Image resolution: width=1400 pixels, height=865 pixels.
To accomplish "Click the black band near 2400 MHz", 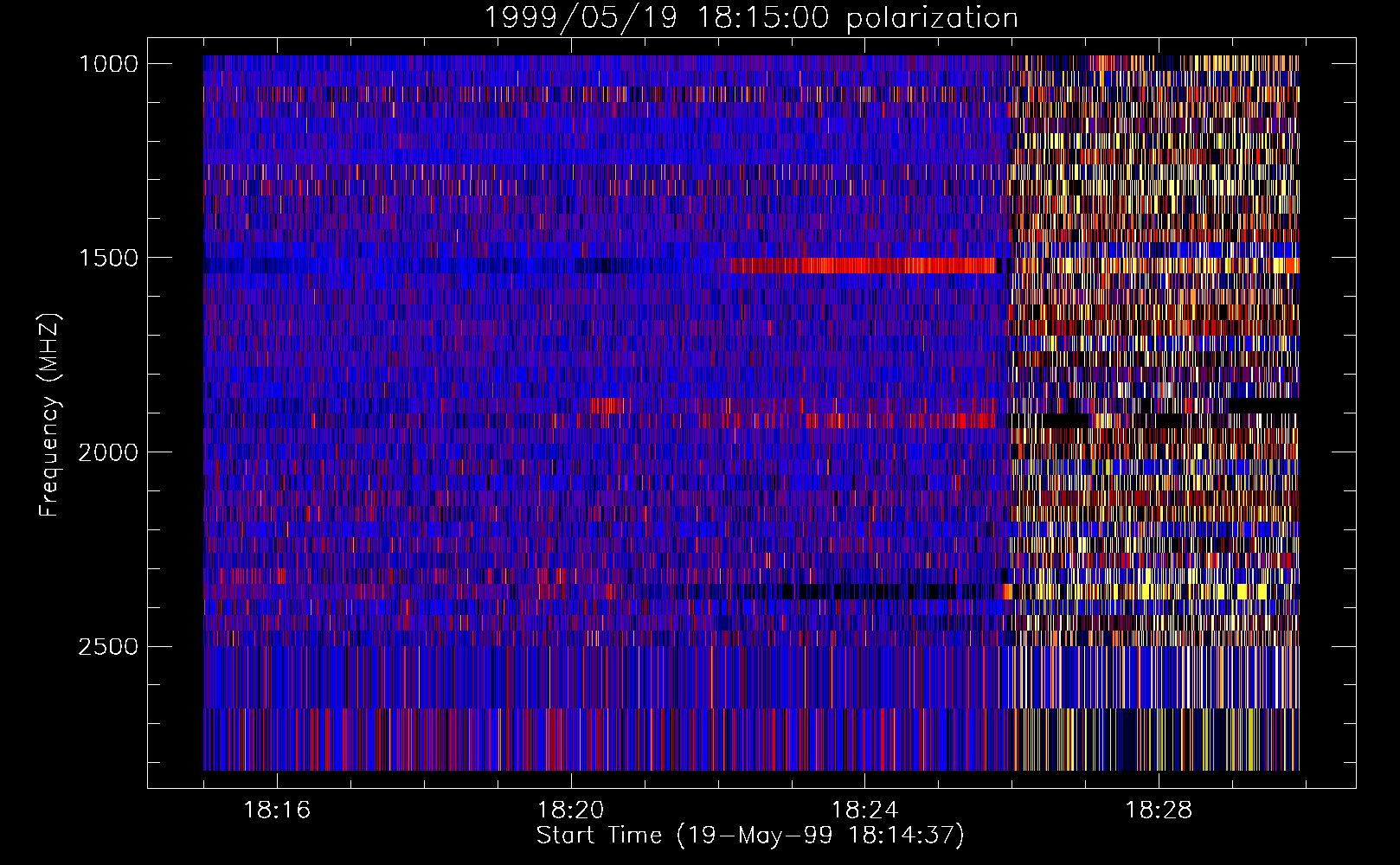I will [852, 593].
